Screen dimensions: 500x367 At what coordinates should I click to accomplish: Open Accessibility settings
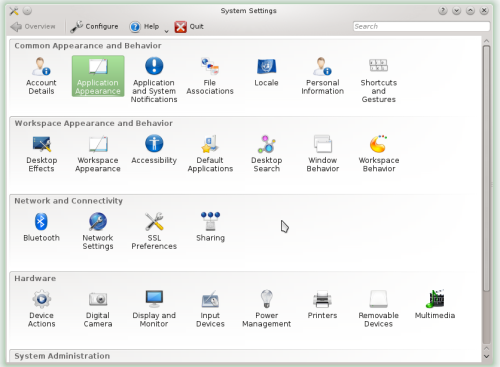click(154, 150)
